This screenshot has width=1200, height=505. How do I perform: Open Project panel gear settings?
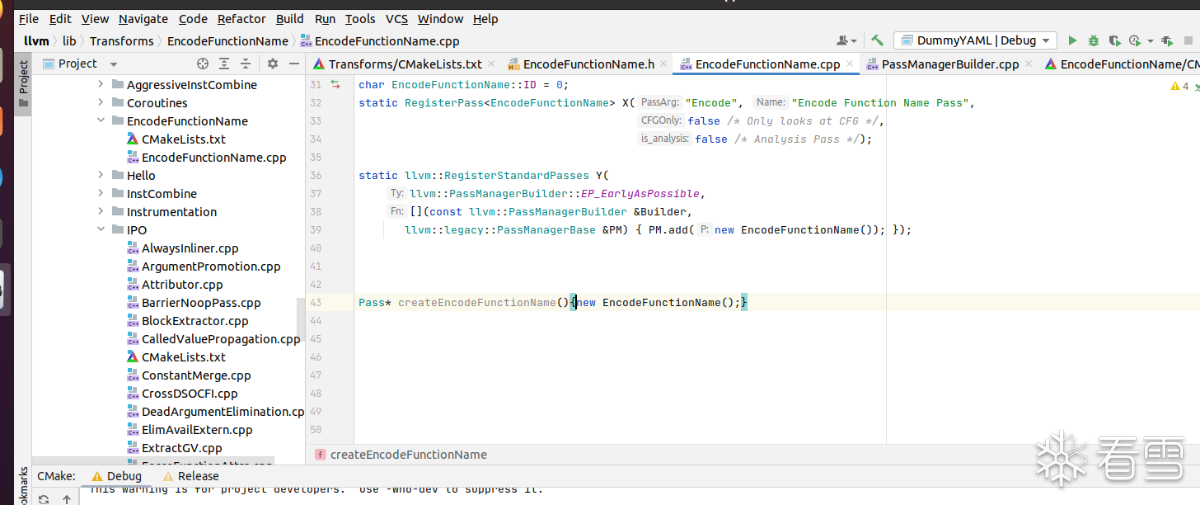[x=272, y=64]
